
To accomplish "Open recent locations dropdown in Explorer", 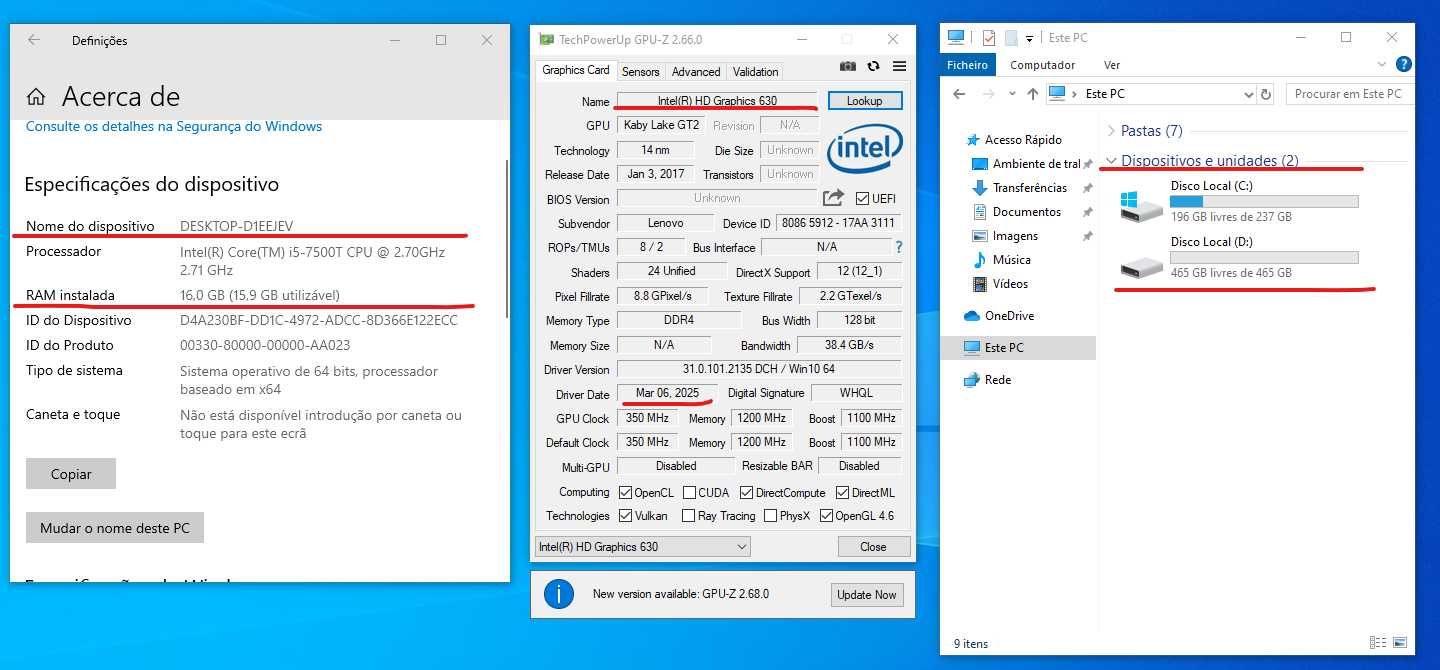I will point(1011,94).
